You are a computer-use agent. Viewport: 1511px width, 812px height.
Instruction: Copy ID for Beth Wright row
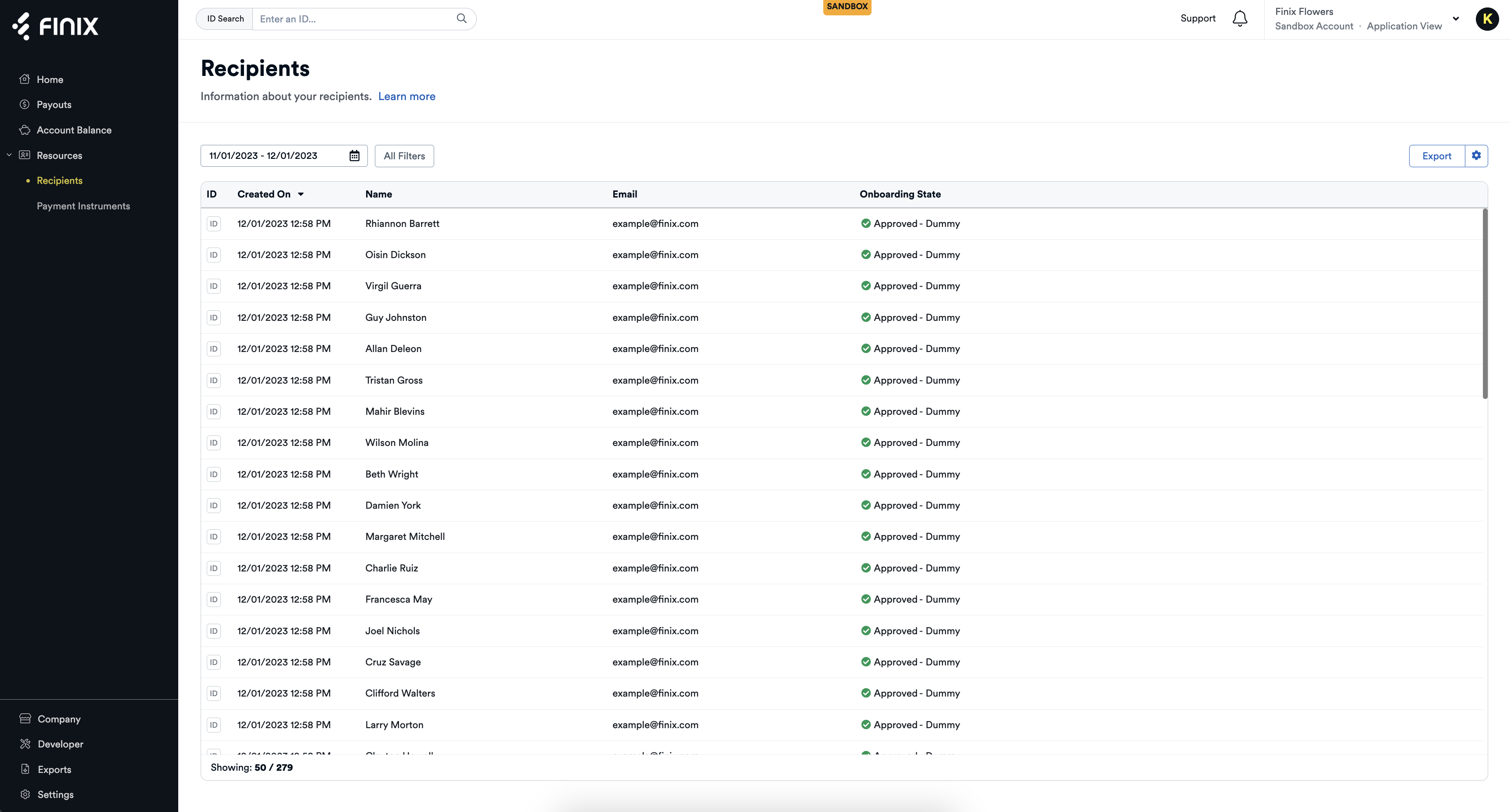213,474
